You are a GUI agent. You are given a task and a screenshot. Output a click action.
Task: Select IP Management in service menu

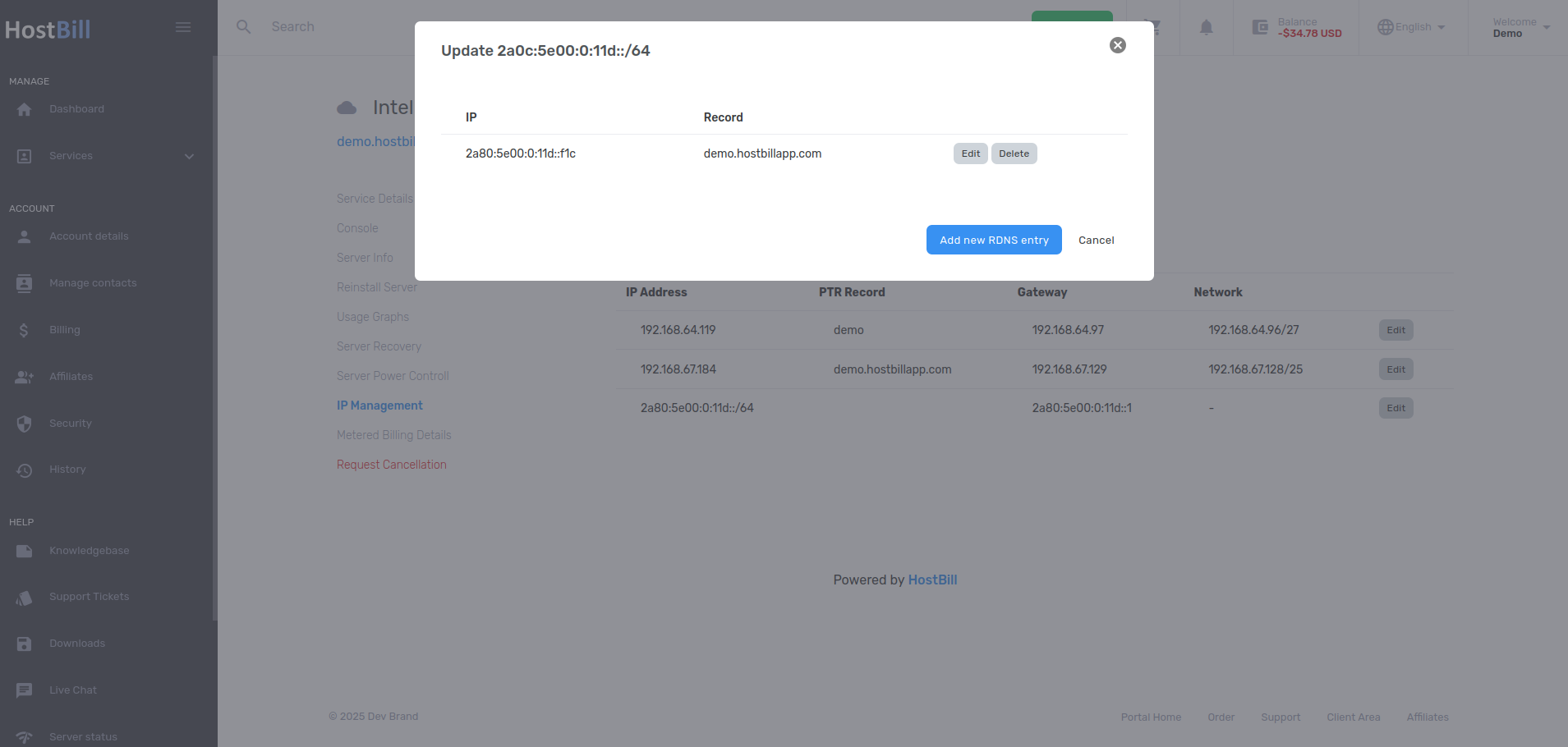(x=379, y=406)
